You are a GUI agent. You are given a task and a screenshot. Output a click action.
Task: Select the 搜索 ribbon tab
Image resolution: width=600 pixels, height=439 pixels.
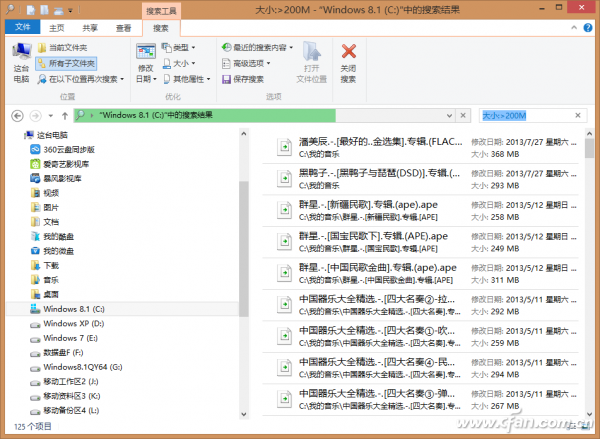(161, 28)
